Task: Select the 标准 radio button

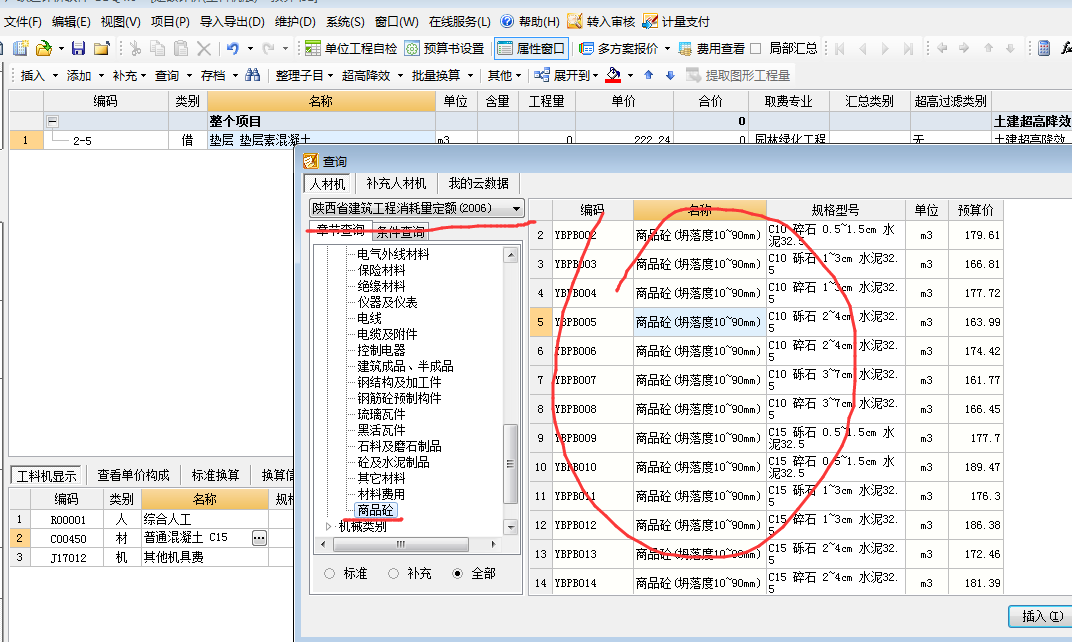Action: click(x=330, y=574)
